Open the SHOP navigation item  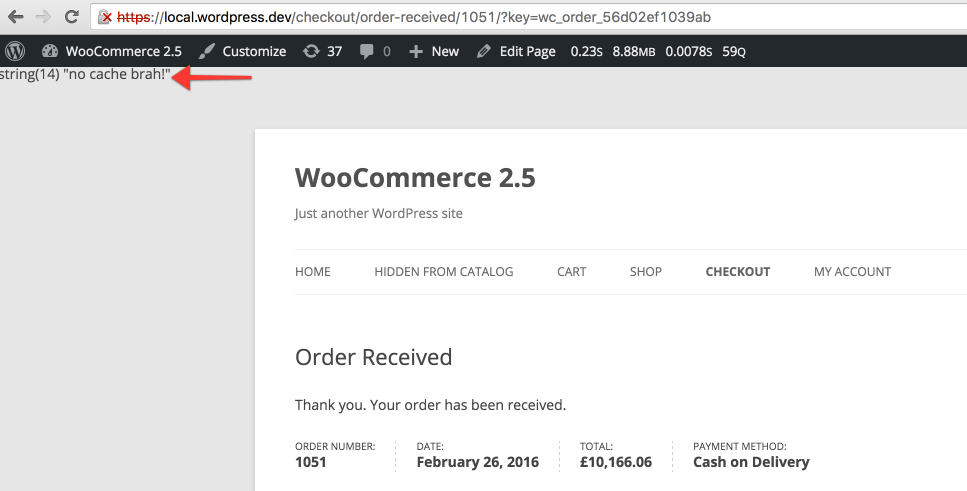[646, 271]
